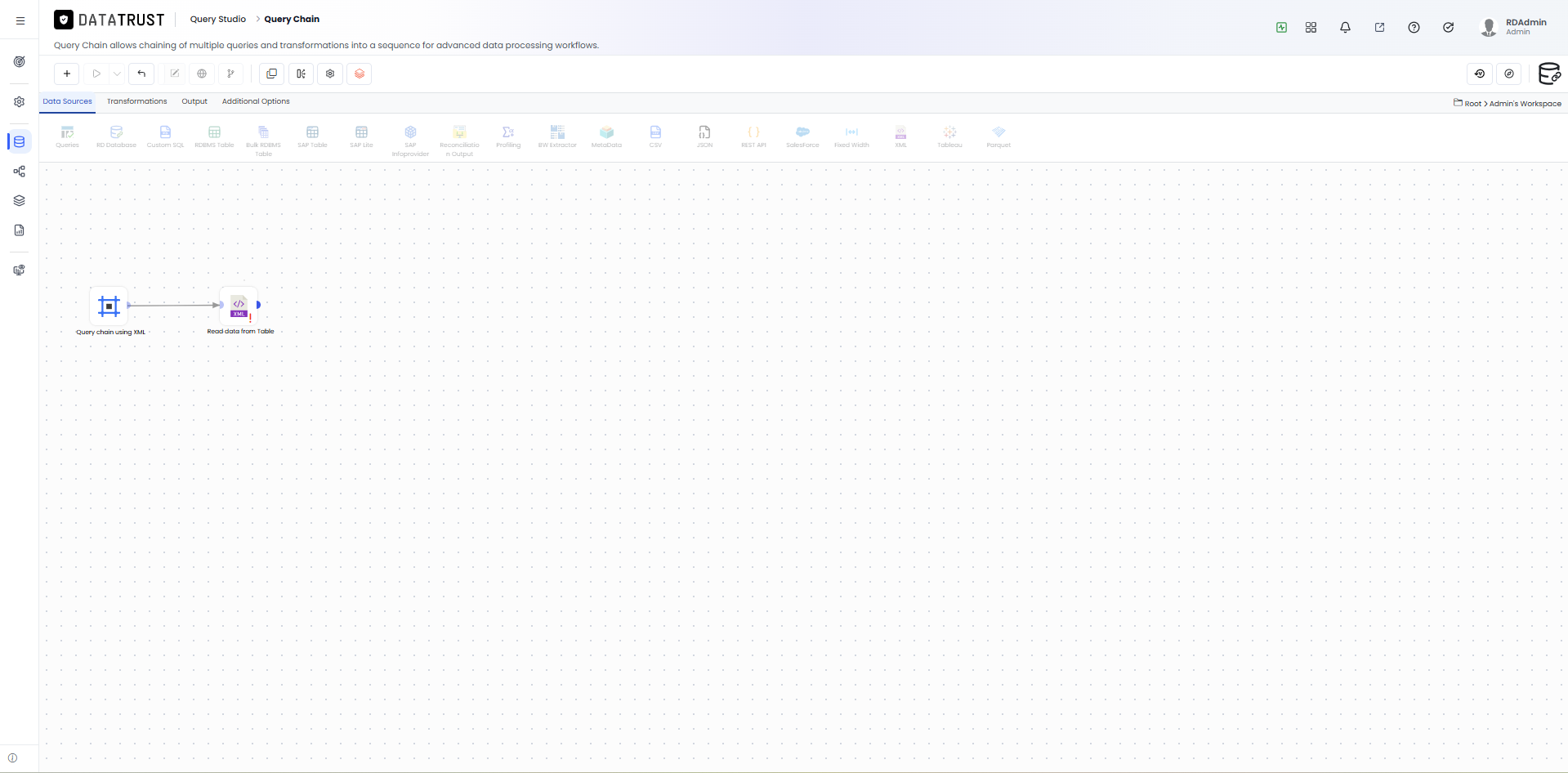
Task: Click the orange layers toolbar button
Action: 360,74
